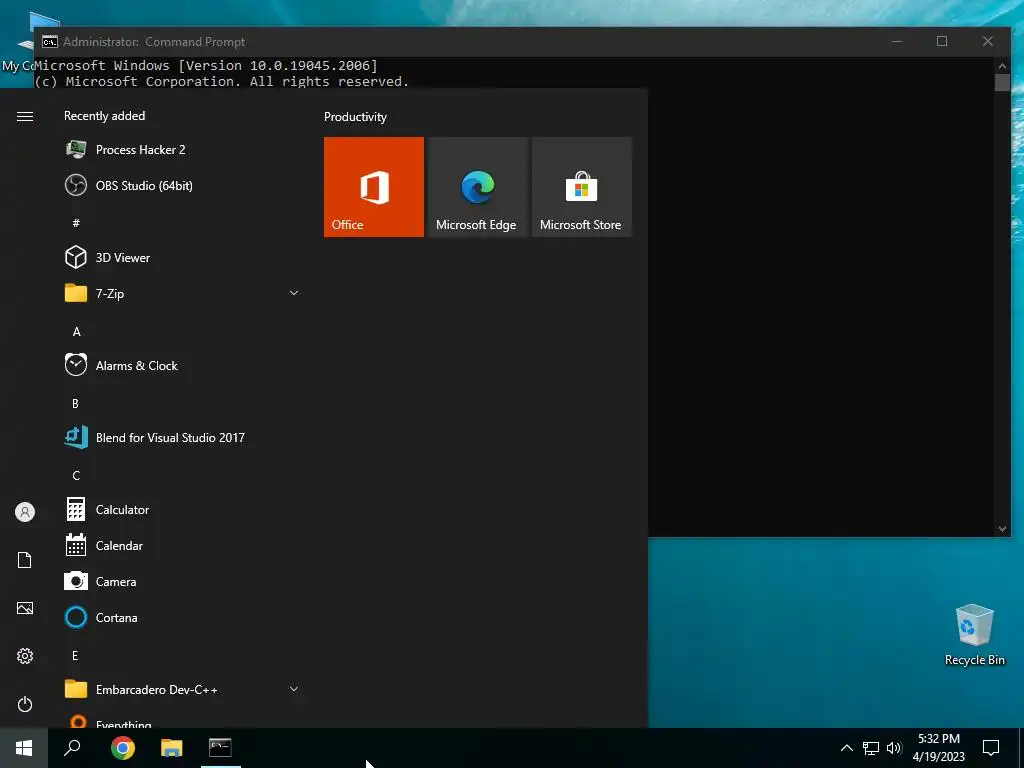
Task: Click Command Prompt title bar icon
Action: [x=50, y=42]
